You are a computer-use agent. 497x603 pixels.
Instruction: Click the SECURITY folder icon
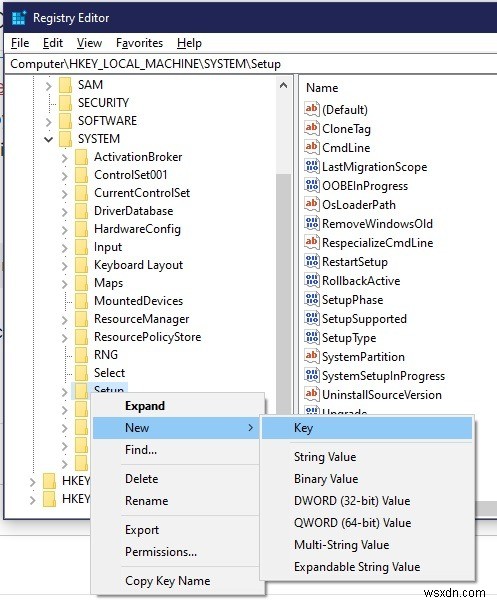(x=66, y=103)
